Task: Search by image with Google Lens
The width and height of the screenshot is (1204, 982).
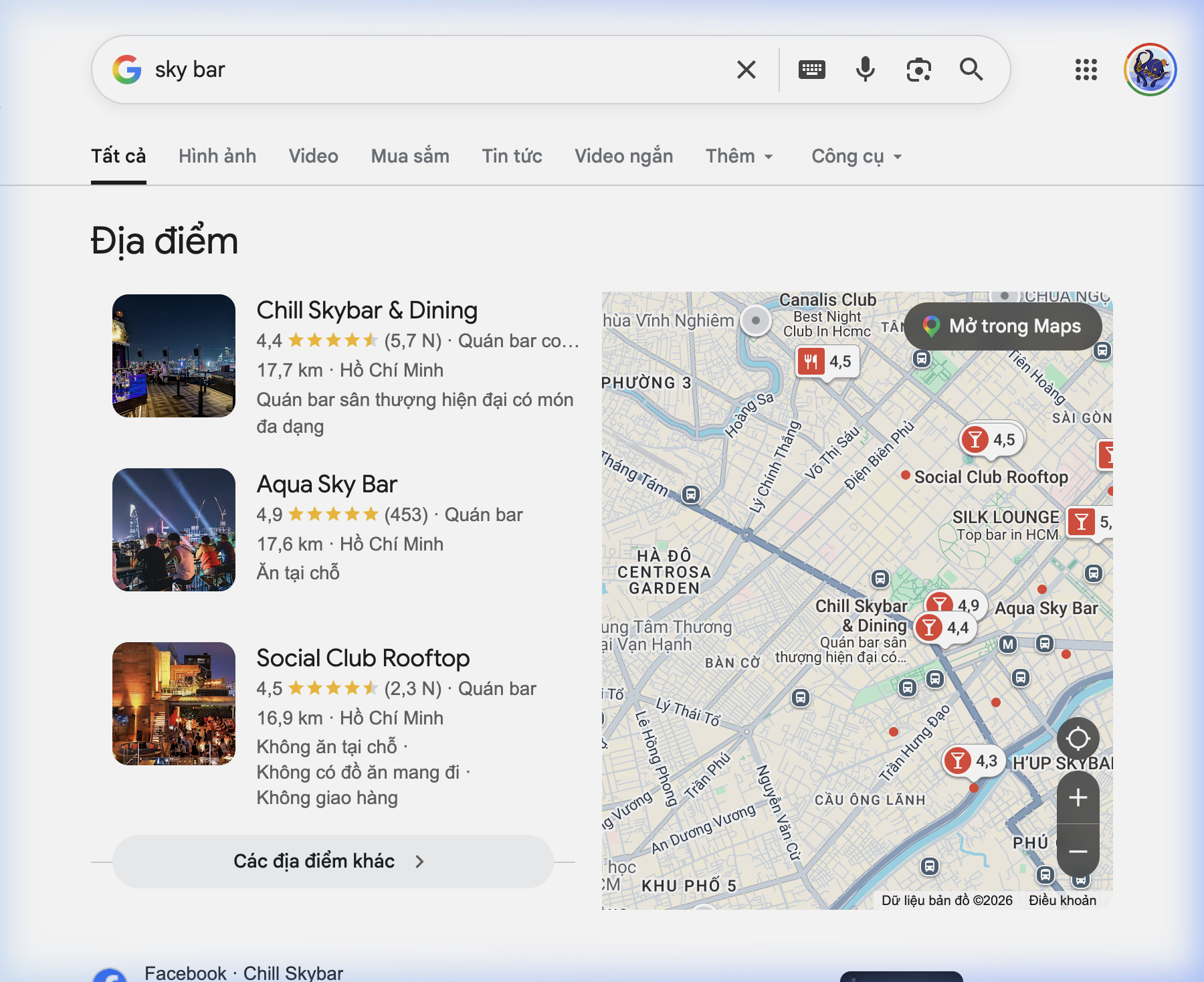Action: pos(919,70)
